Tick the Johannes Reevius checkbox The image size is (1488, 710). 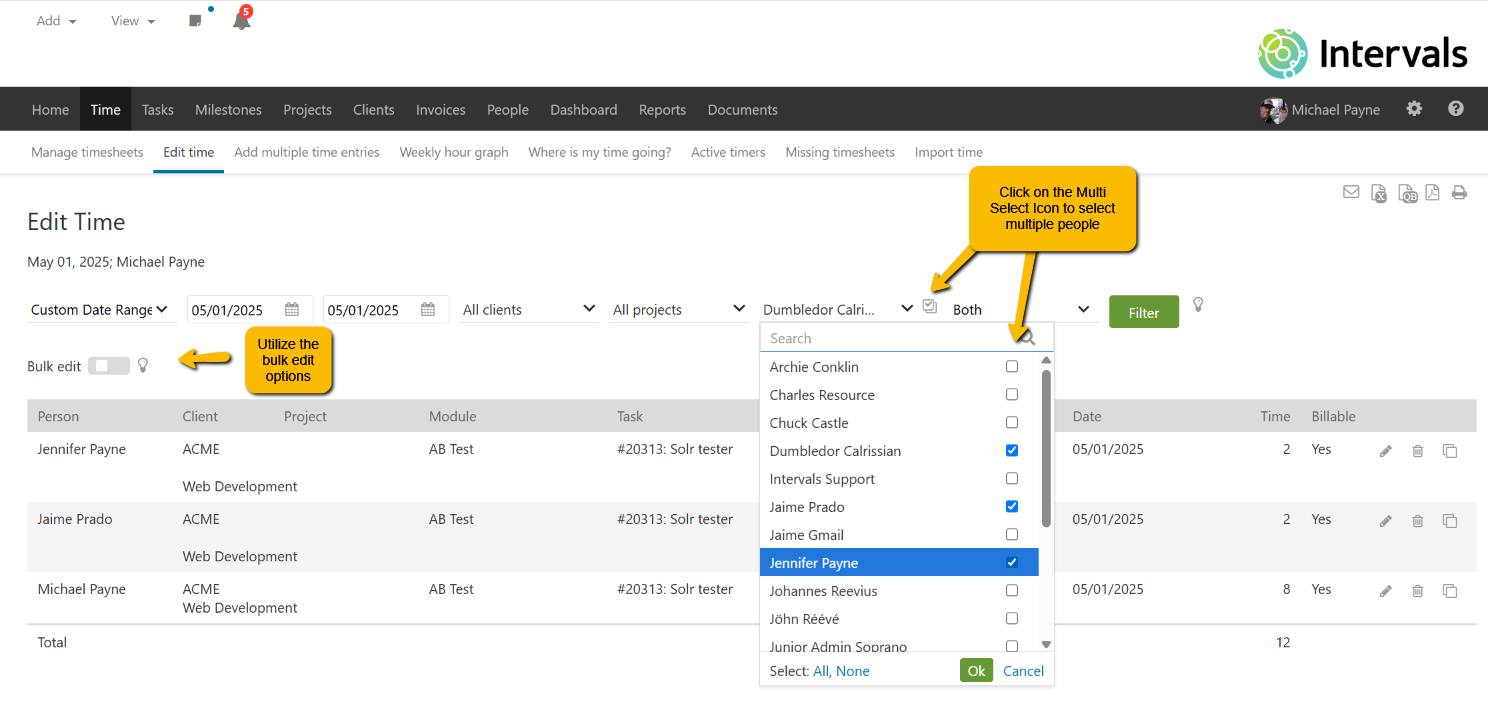[1012, 591]
